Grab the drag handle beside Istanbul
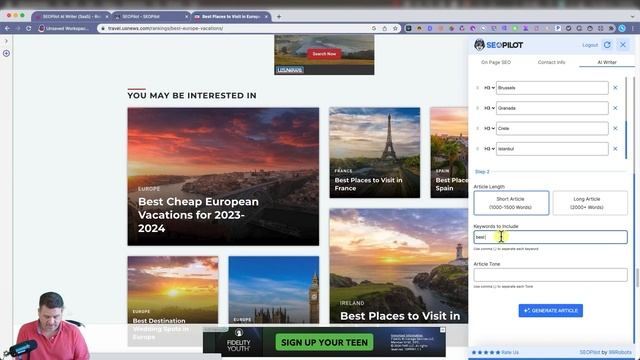 [x=478, y=149]
